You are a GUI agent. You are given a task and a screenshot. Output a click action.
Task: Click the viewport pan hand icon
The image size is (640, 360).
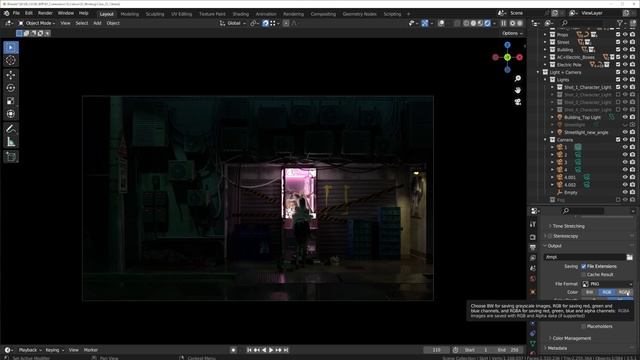click(x=518, y=90)
